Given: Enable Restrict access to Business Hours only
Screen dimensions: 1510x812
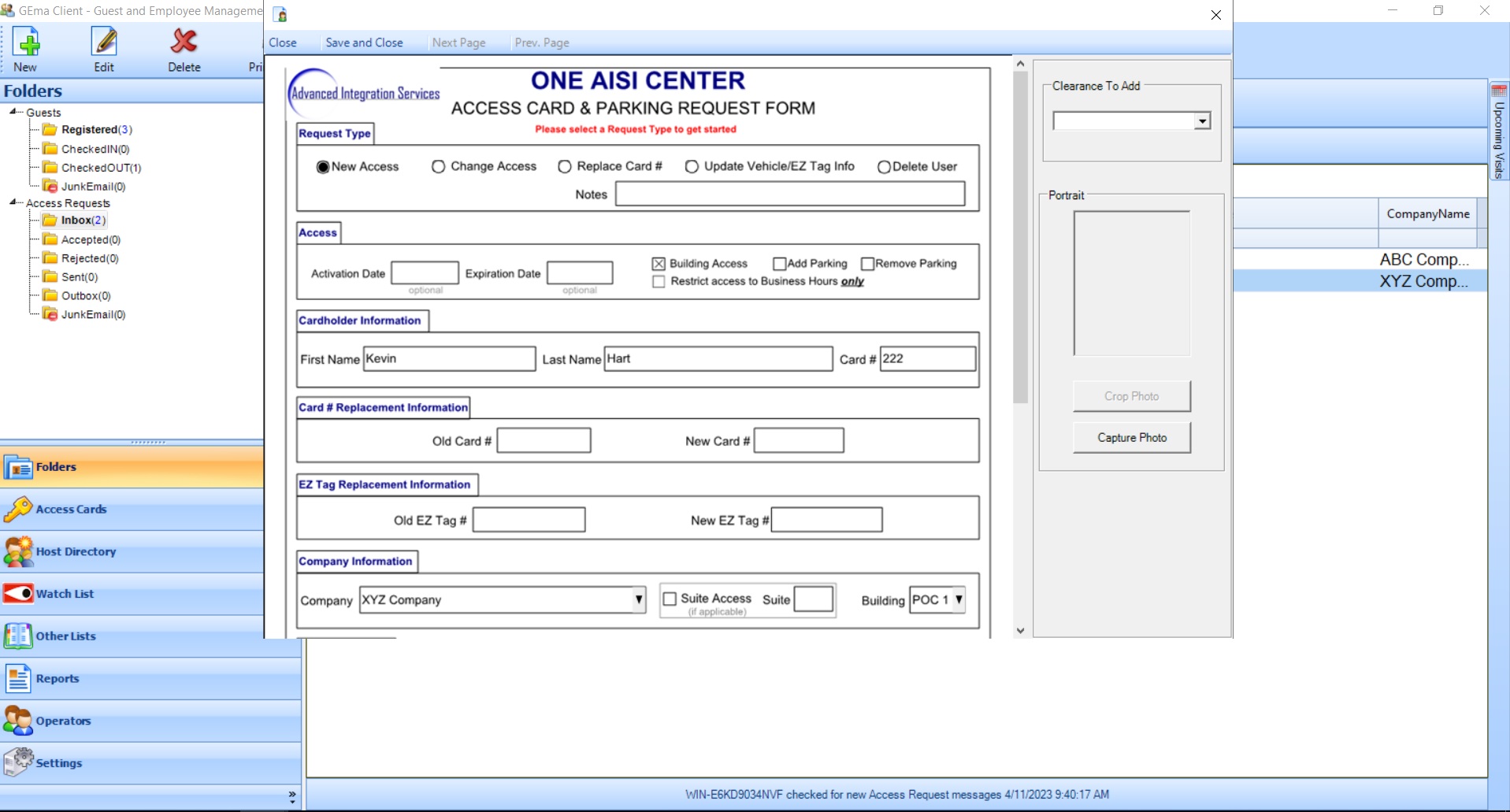Looking at the screenshot, I should (659, 282).
